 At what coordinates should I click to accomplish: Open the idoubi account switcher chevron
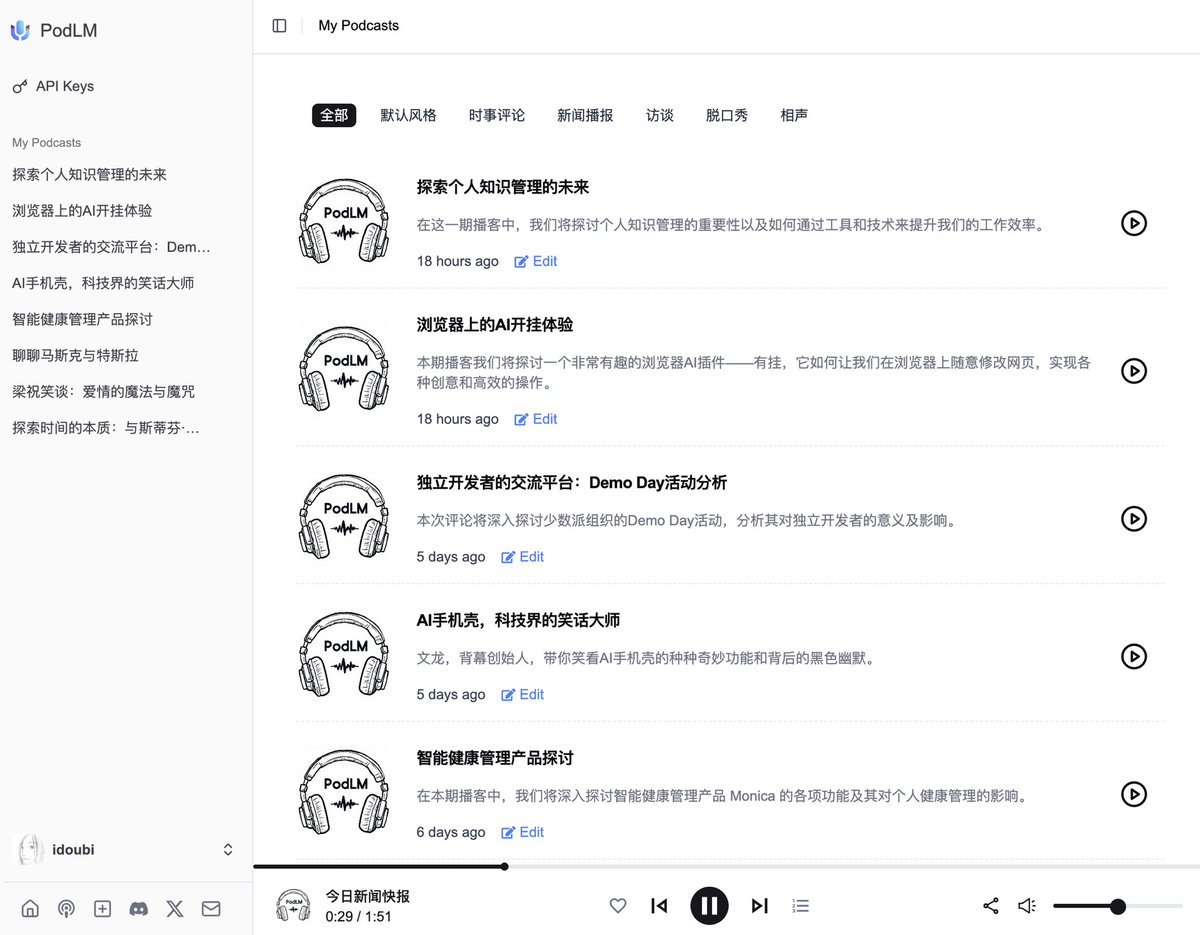tap(227, 849)
